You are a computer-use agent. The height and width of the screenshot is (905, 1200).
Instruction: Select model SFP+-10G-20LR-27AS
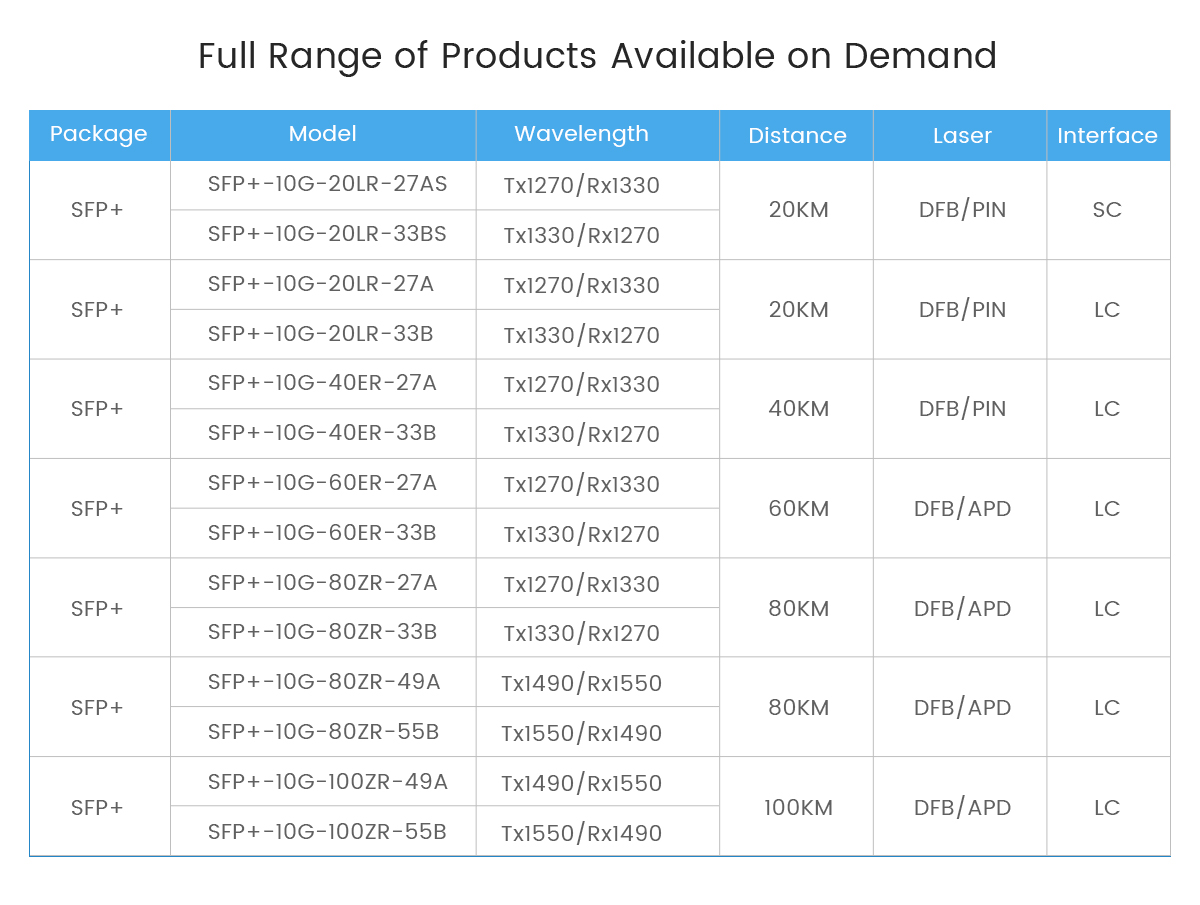[x=327, y=185]
